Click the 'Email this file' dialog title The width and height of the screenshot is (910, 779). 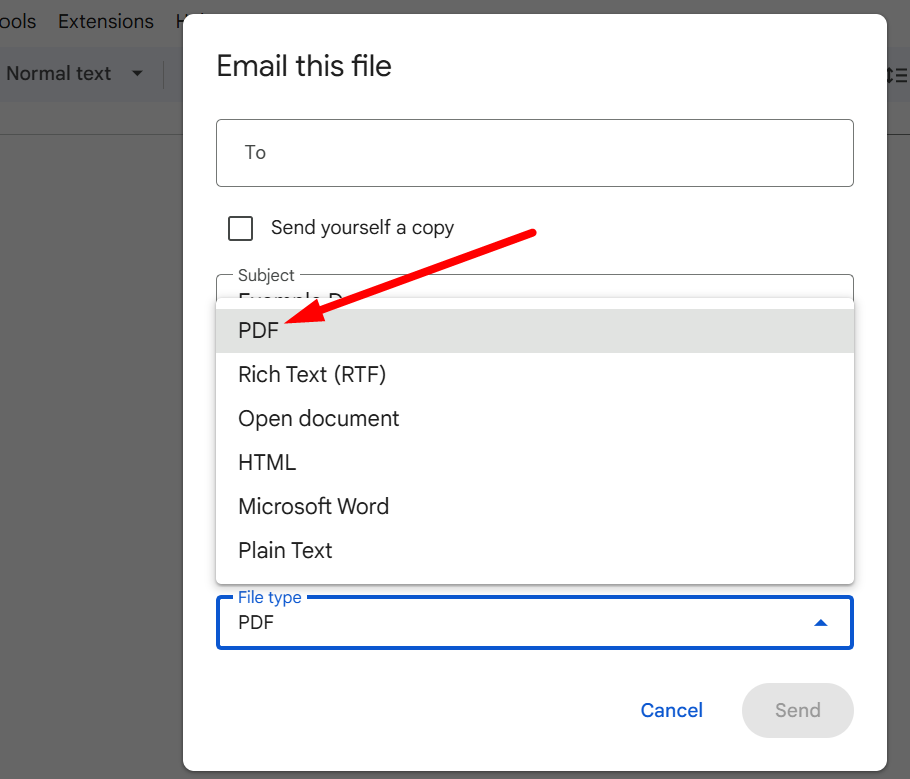click(304, 67)
